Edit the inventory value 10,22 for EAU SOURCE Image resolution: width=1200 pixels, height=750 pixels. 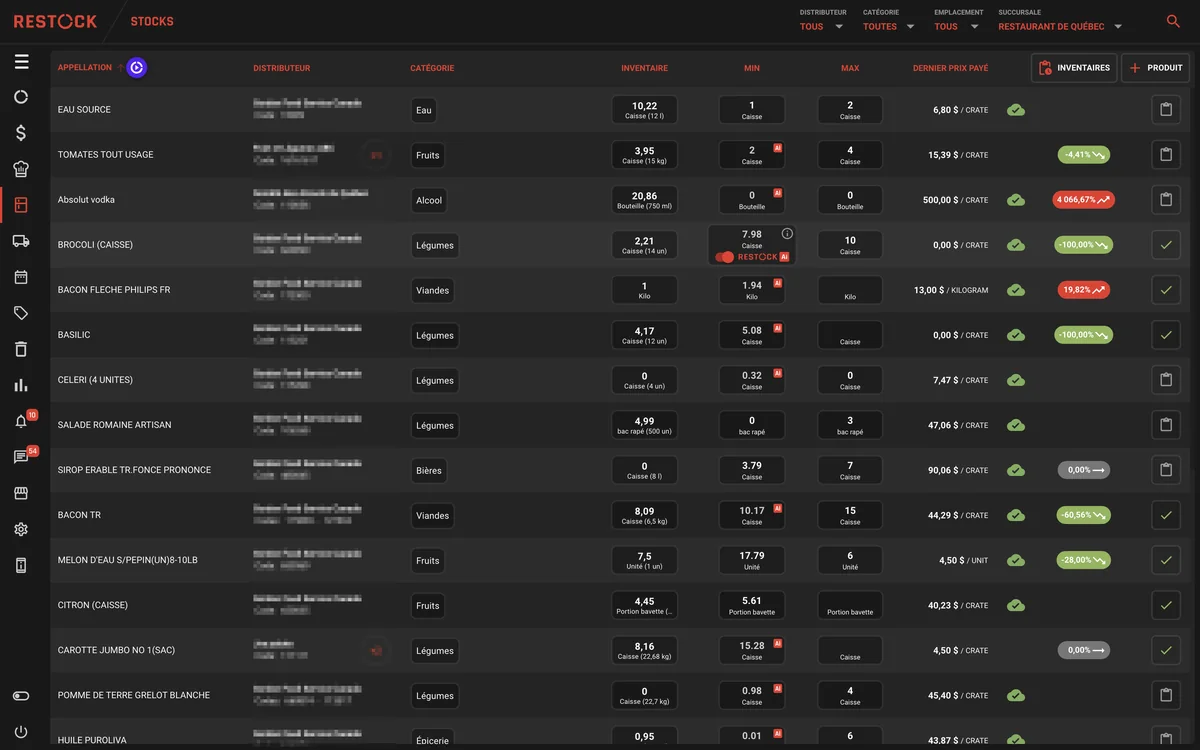[644, 110]
